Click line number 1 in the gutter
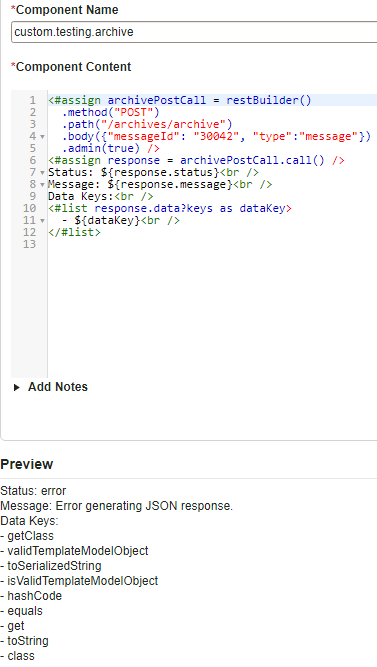The width and height of the screenshot is (377, 667). tap(32, 100)
